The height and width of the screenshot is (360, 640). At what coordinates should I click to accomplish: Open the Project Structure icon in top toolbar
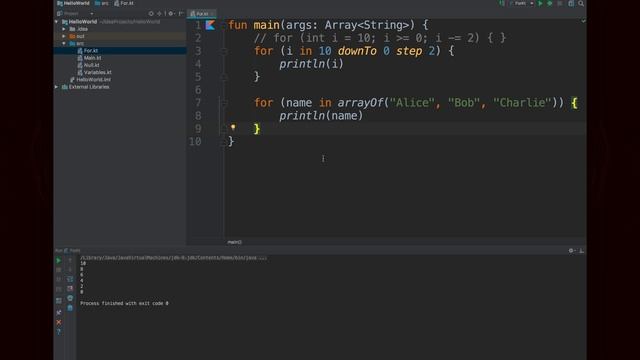[571, 3]
